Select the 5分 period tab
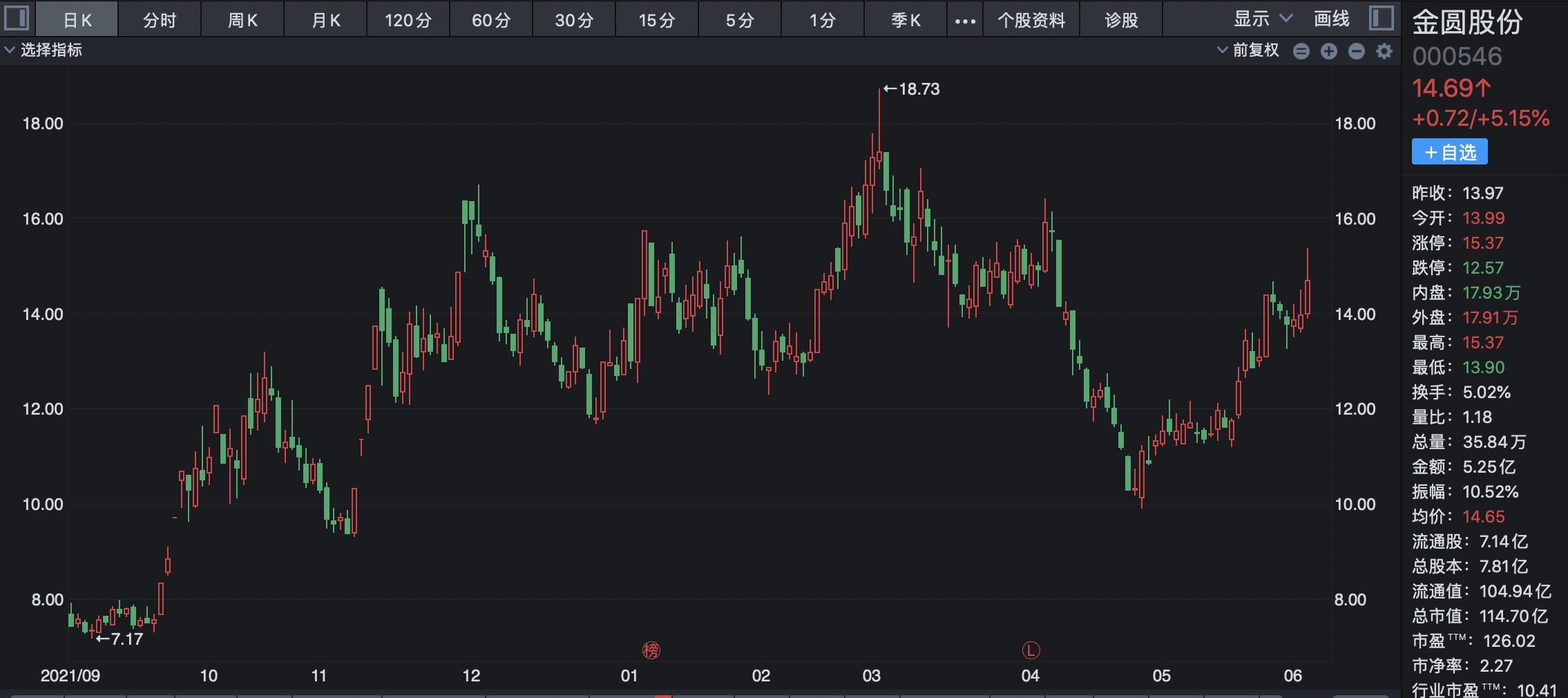 tap(740, 20)
